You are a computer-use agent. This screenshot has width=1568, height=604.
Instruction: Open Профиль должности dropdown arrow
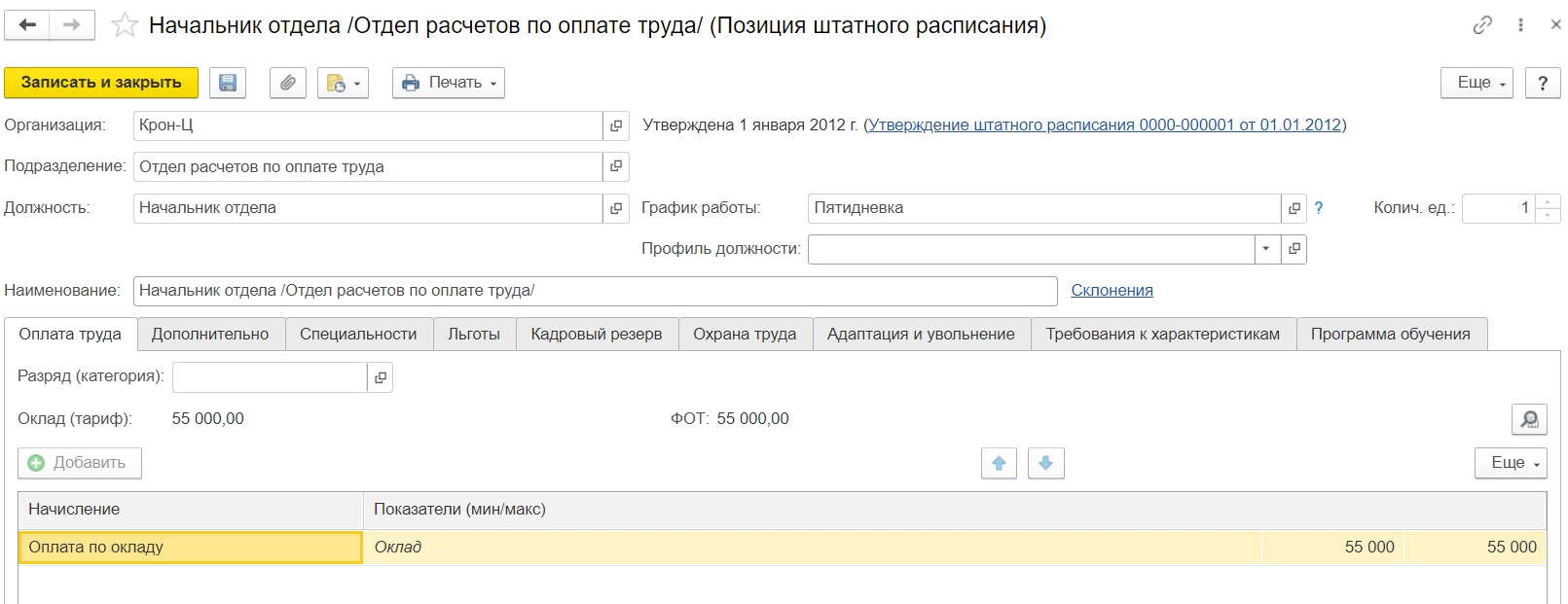(x=1265, y=249)
